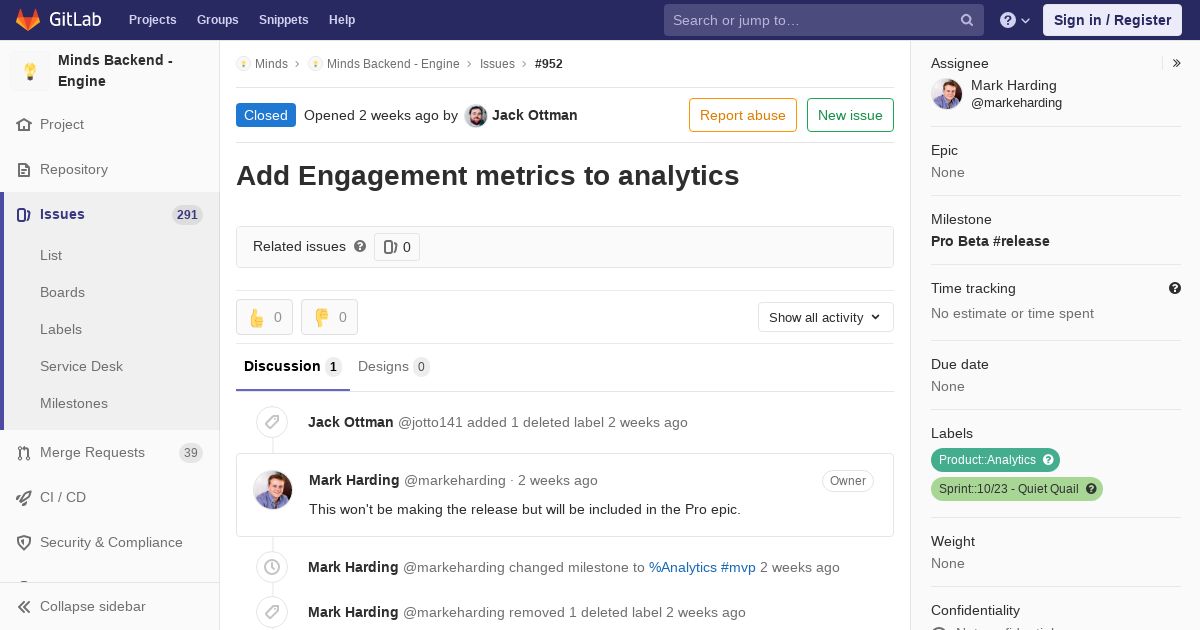Open the Help question-mark menu
This screenshot has height=630, width=1200.
click(1014, 20)
